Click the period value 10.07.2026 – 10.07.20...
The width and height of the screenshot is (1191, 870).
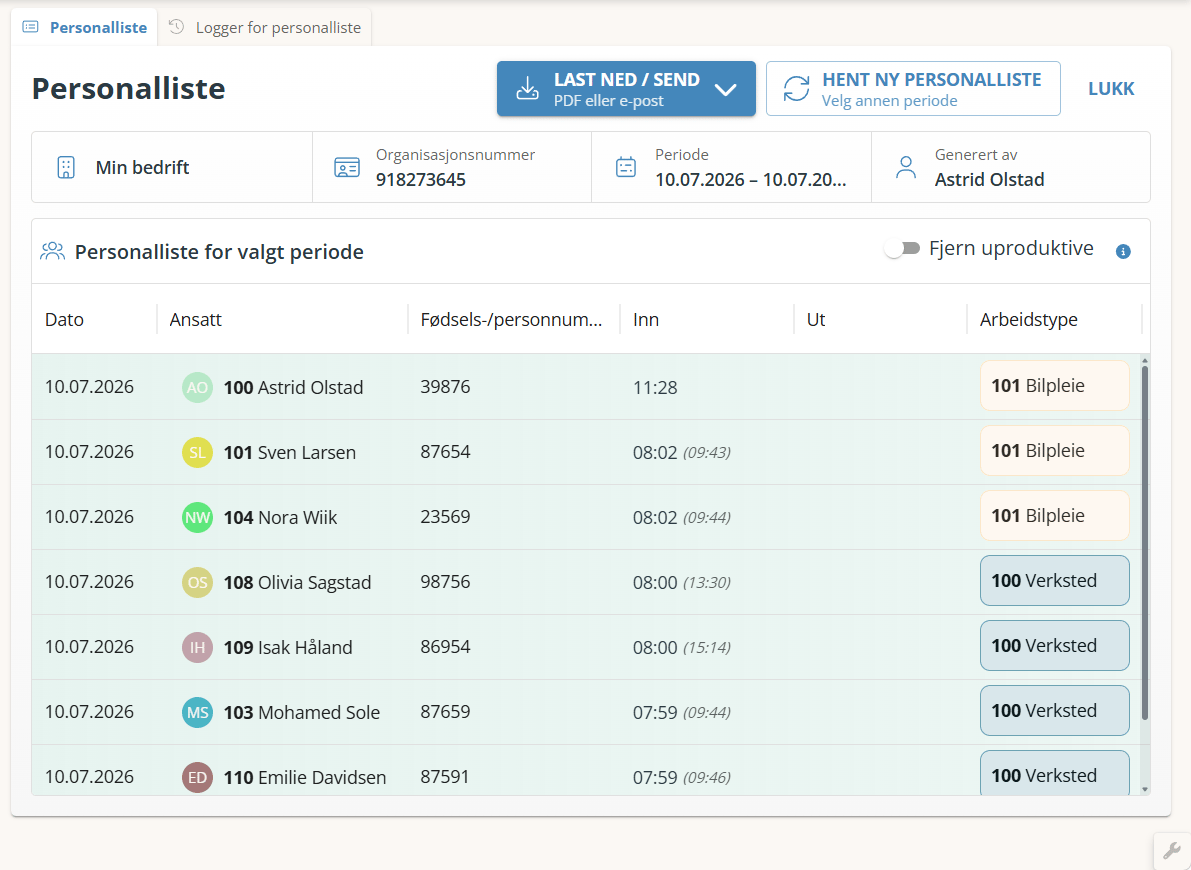(x=750, y=180)
